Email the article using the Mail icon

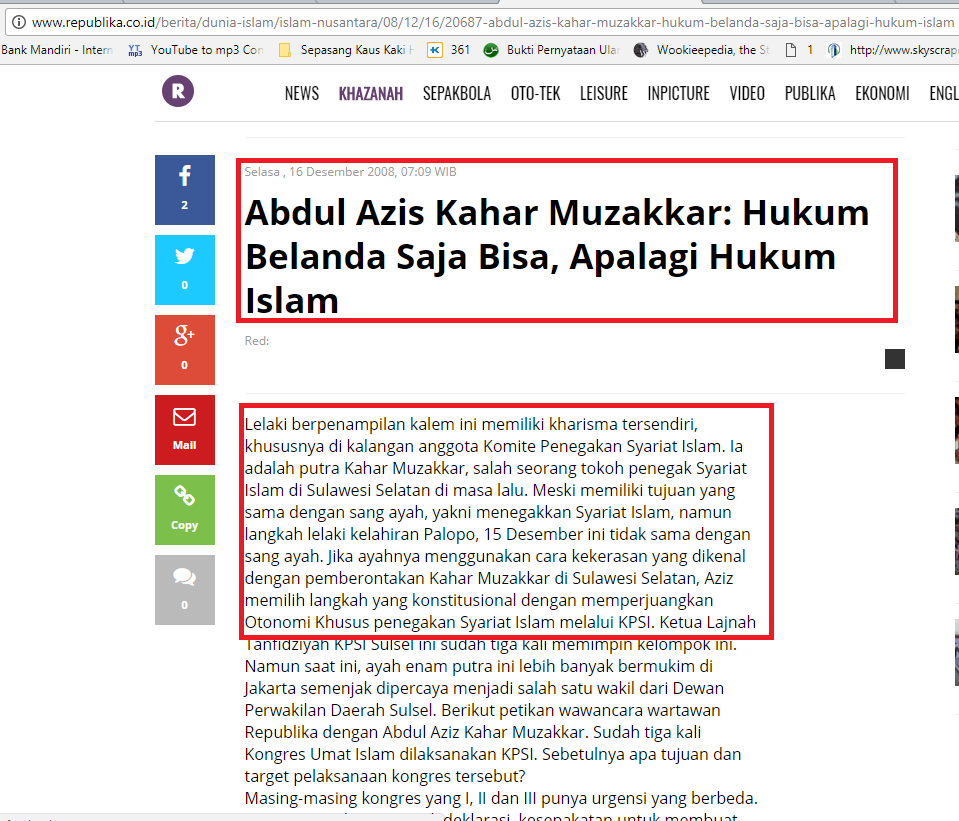pos(184,430)
